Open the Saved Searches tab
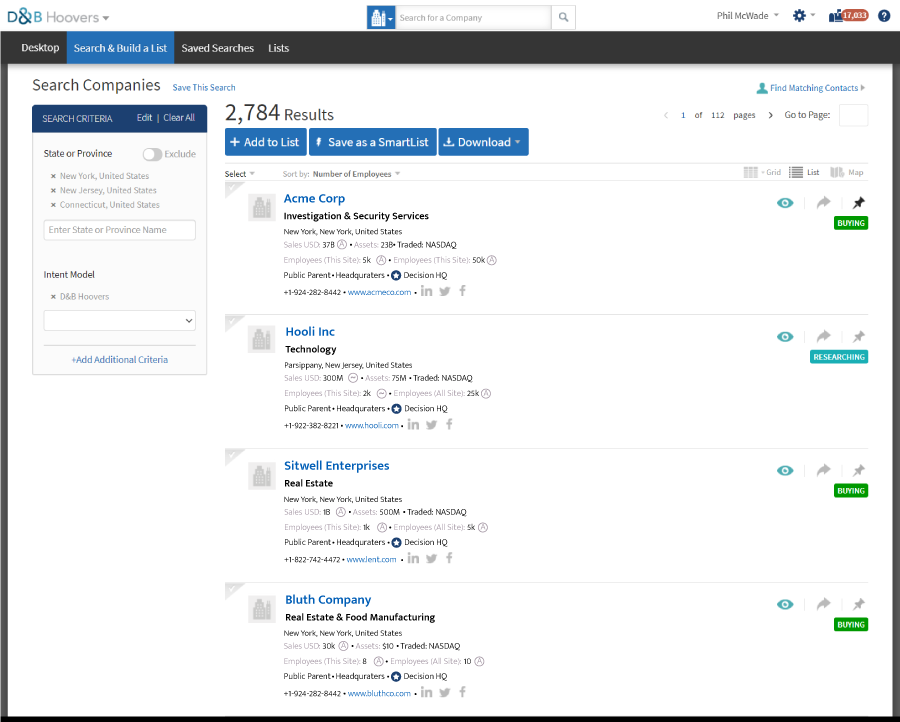This screenshot has height=722, width=900. [218, 48]
